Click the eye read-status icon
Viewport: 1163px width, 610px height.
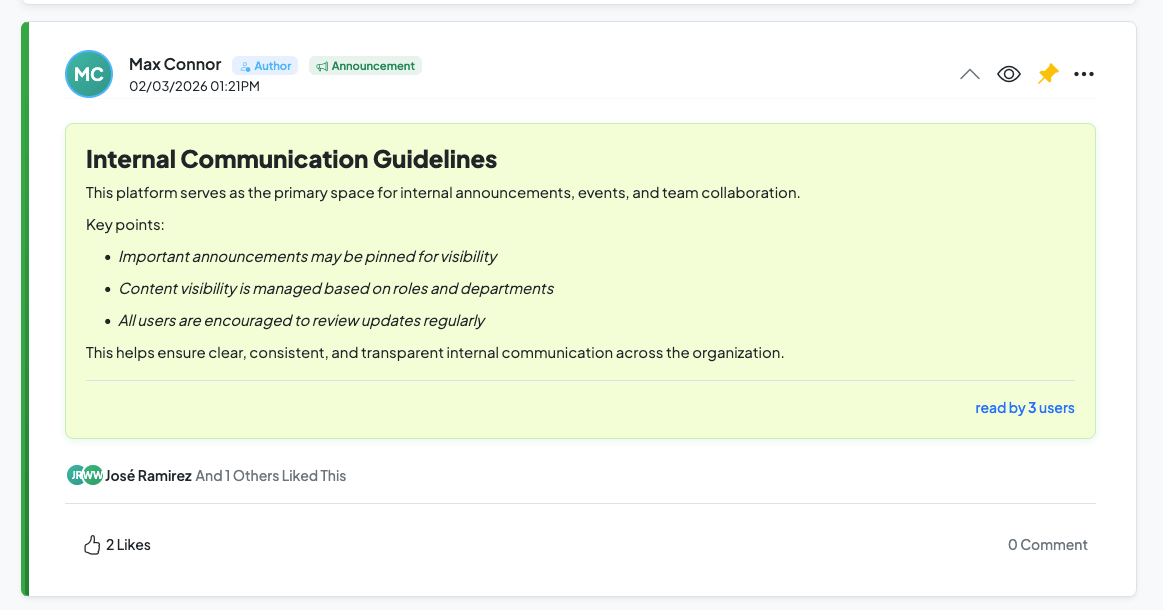[1008, 73]
